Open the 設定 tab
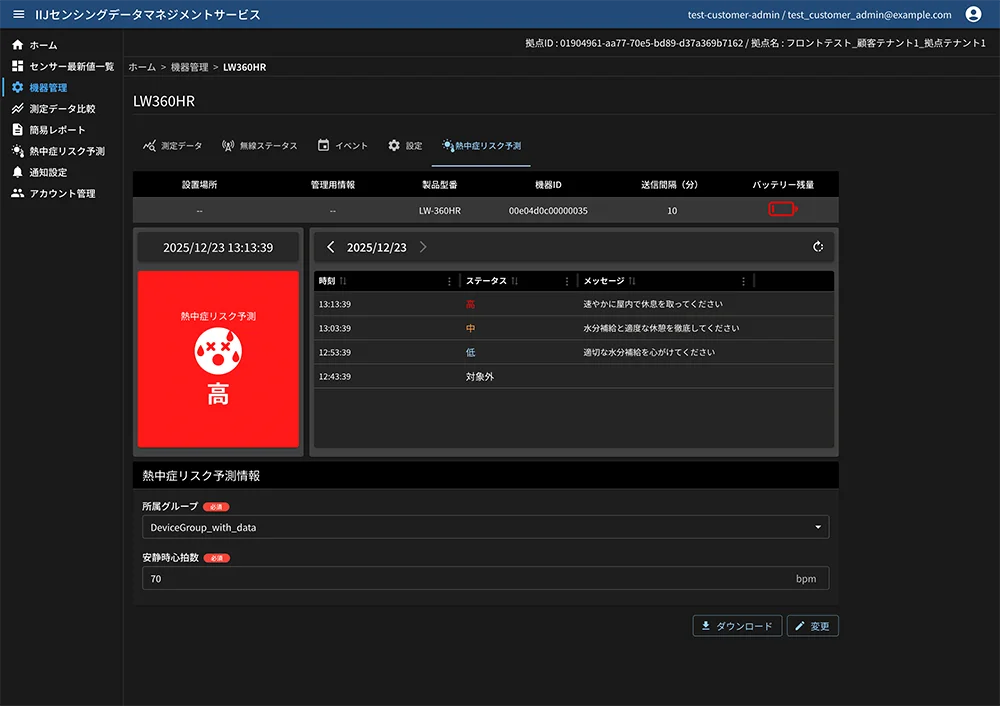 [x=405, y=145]
